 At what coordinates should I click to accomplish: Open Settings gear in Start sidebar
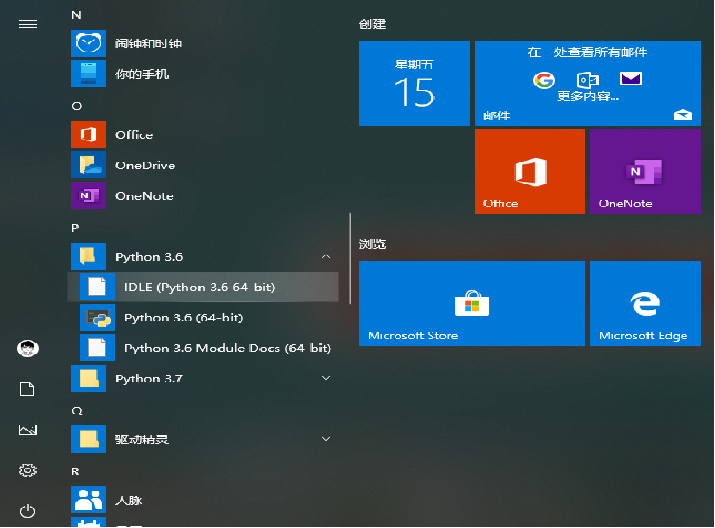(x=28, y=470)
